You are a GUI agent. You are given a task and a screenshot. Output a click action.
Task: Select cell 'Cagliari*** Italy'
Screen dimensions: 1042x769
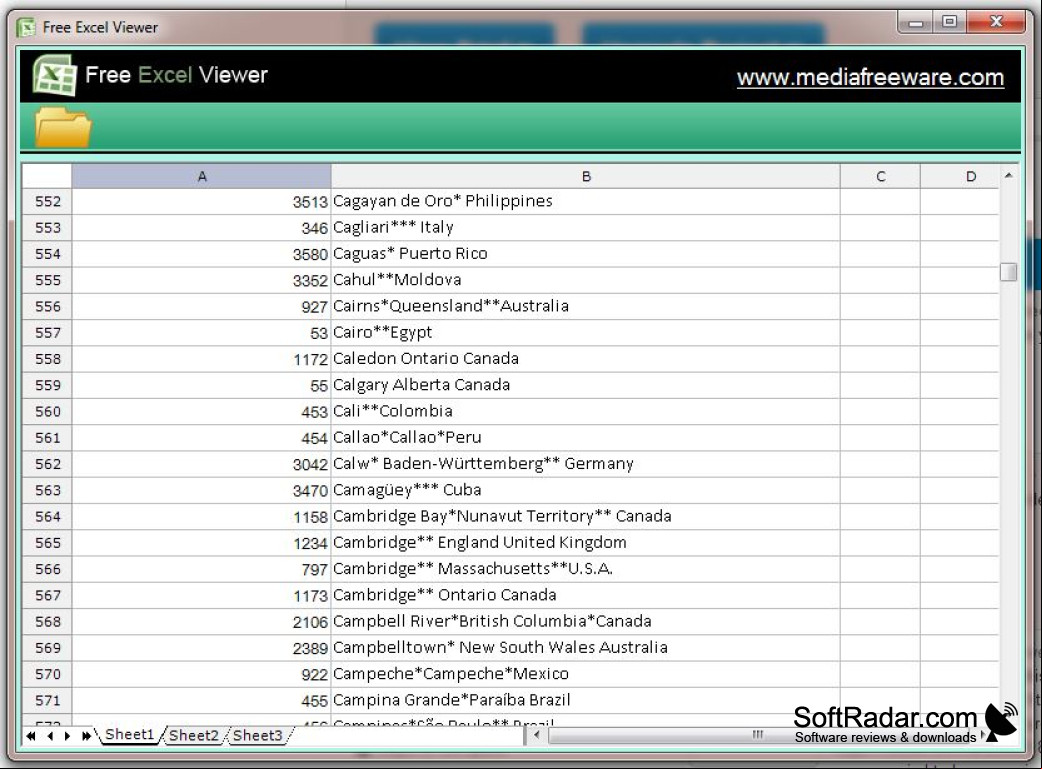585,227
